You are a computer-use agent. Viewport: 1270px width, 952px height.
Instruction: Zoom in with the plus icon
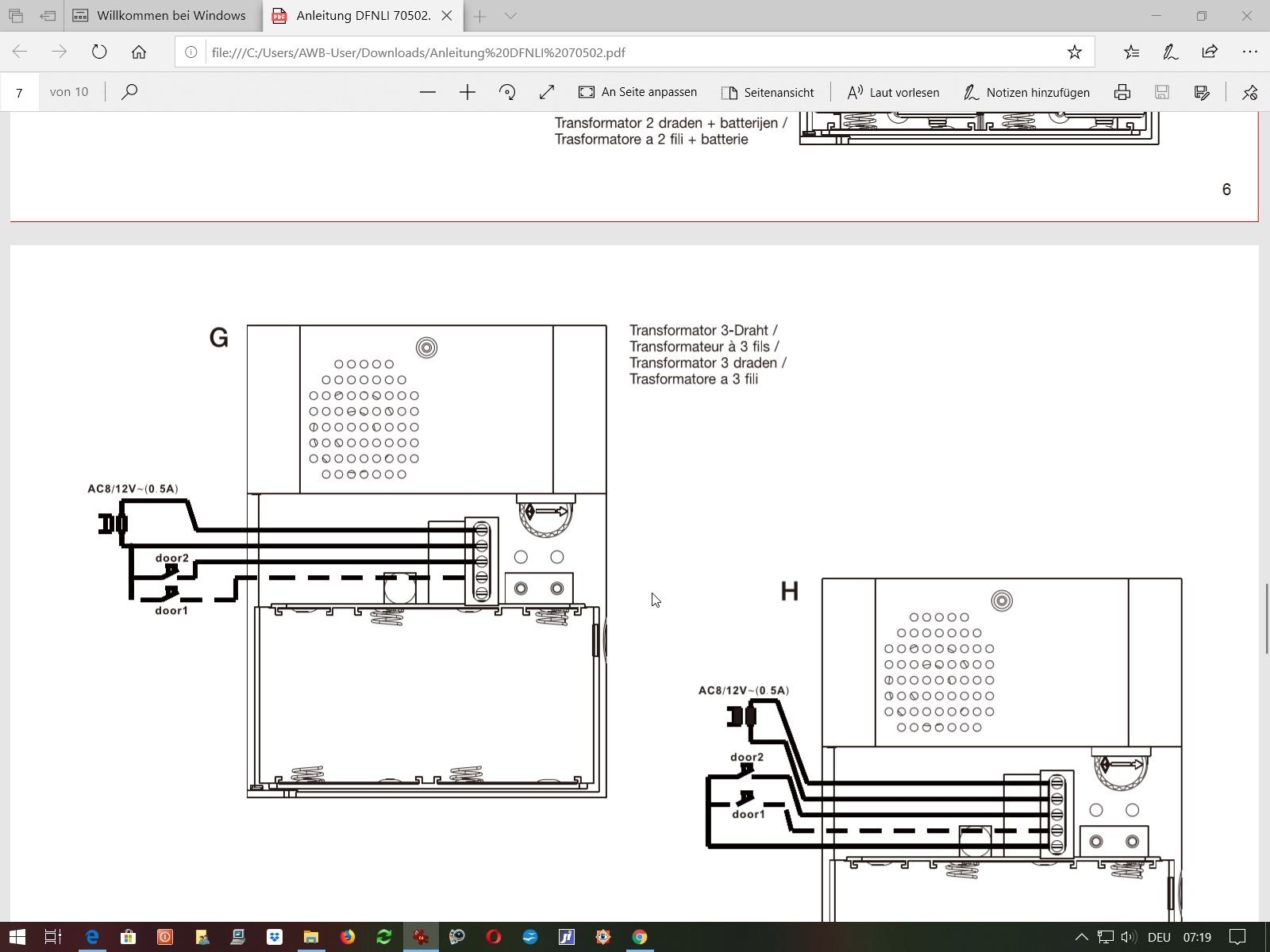[468, 92]
